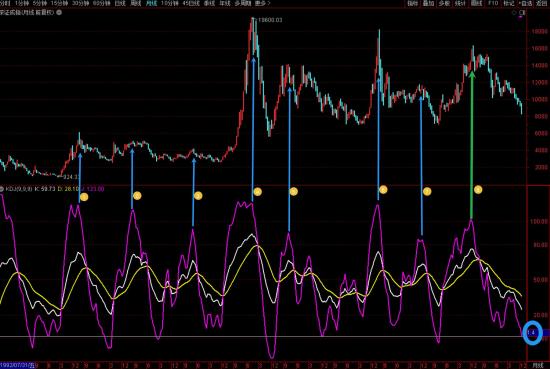The width and height of the screenshot is (550, 369).
Task: Click the yellow marker numbered 8 above green arrow
Action: click(478, 190)
